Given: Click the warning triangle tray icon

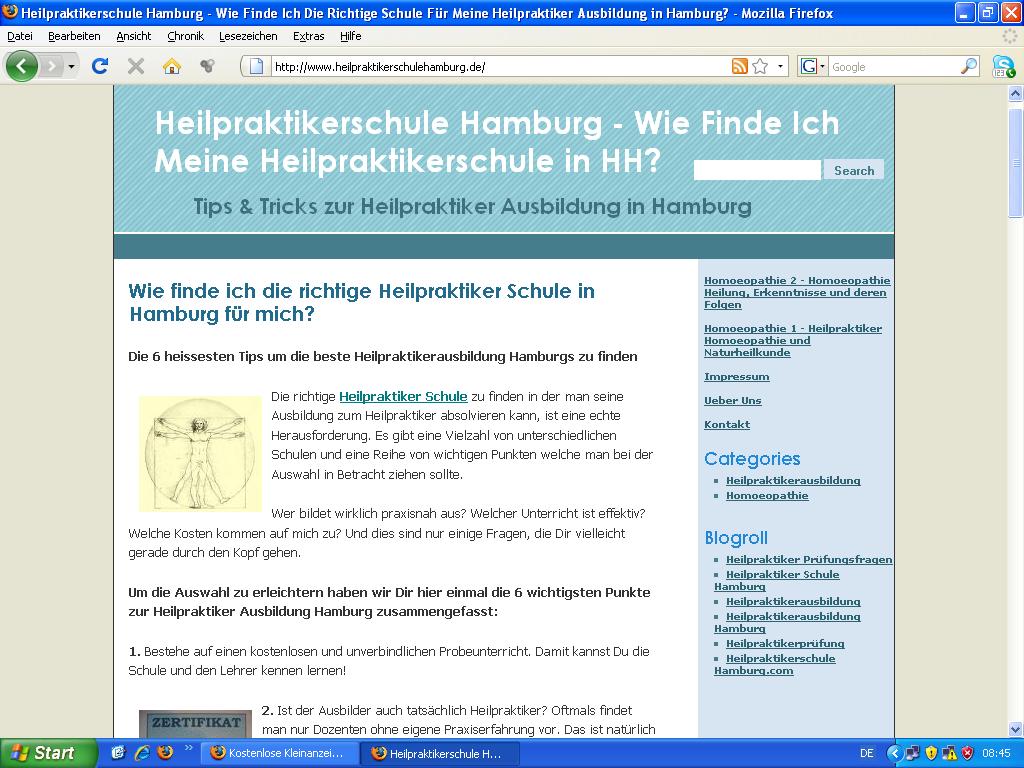Looking at the screenshot, I should pyautogui.click(x=949, y=753).
